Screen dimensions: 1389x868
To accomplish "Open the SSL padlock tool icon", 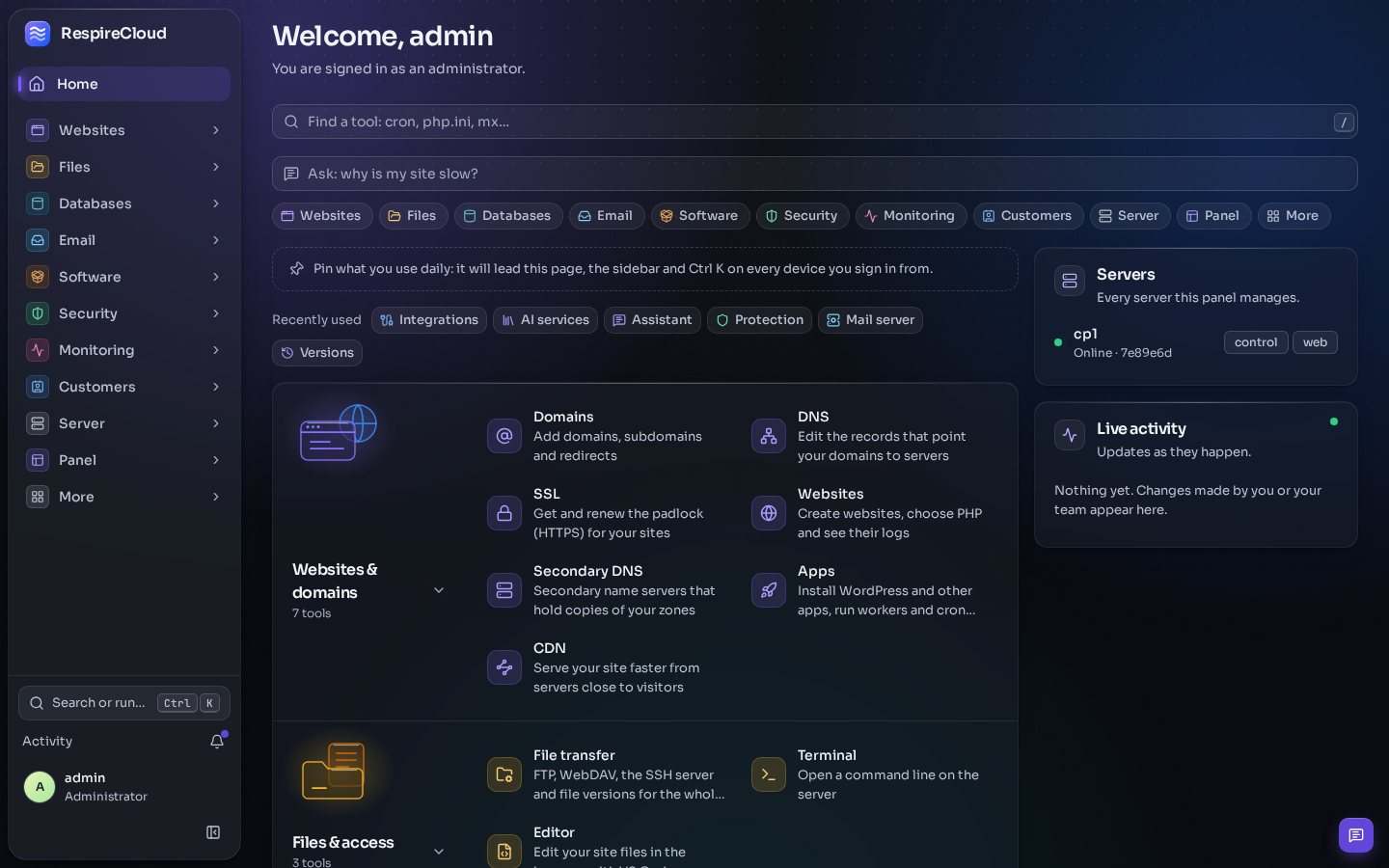I will point(504,513).
